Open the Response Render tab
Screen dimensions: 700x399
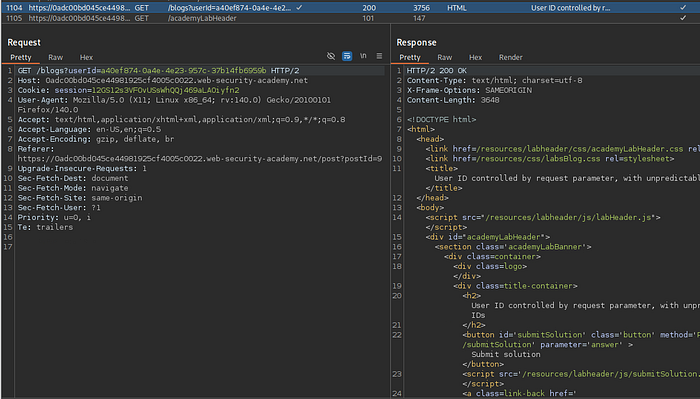511,57
